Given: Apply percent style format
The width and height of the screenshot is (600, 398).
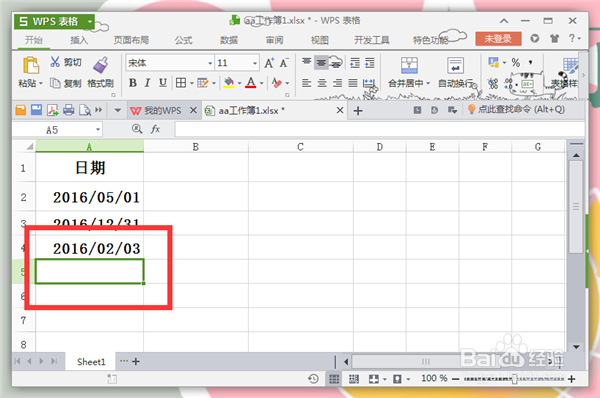Looking at the screenshot, I should 515,62.
